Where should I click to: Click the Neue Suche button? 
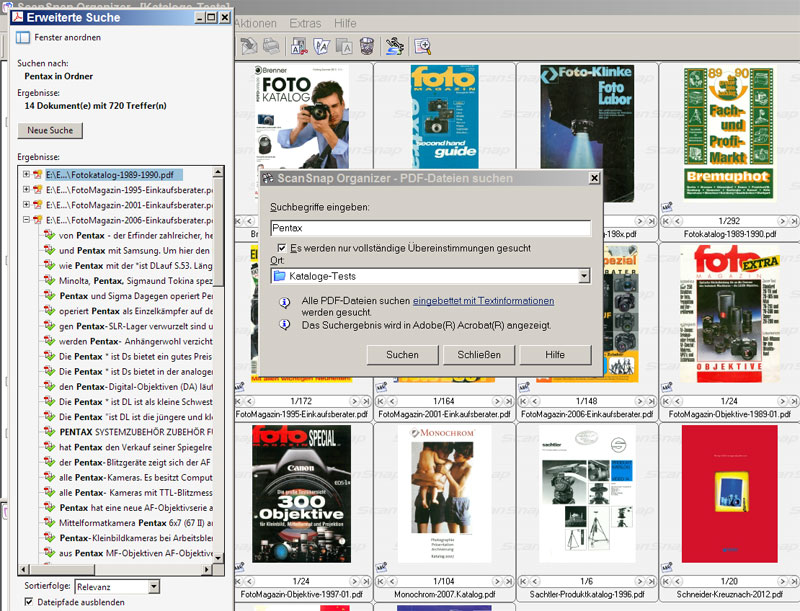coord(51,131)
